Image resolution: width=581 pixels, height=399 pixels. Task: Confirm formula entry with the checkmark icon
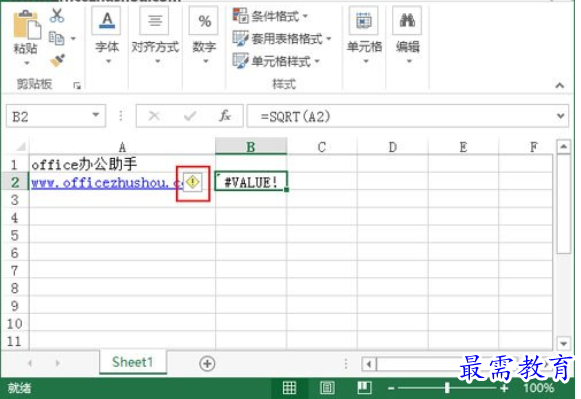coord(190,116)
